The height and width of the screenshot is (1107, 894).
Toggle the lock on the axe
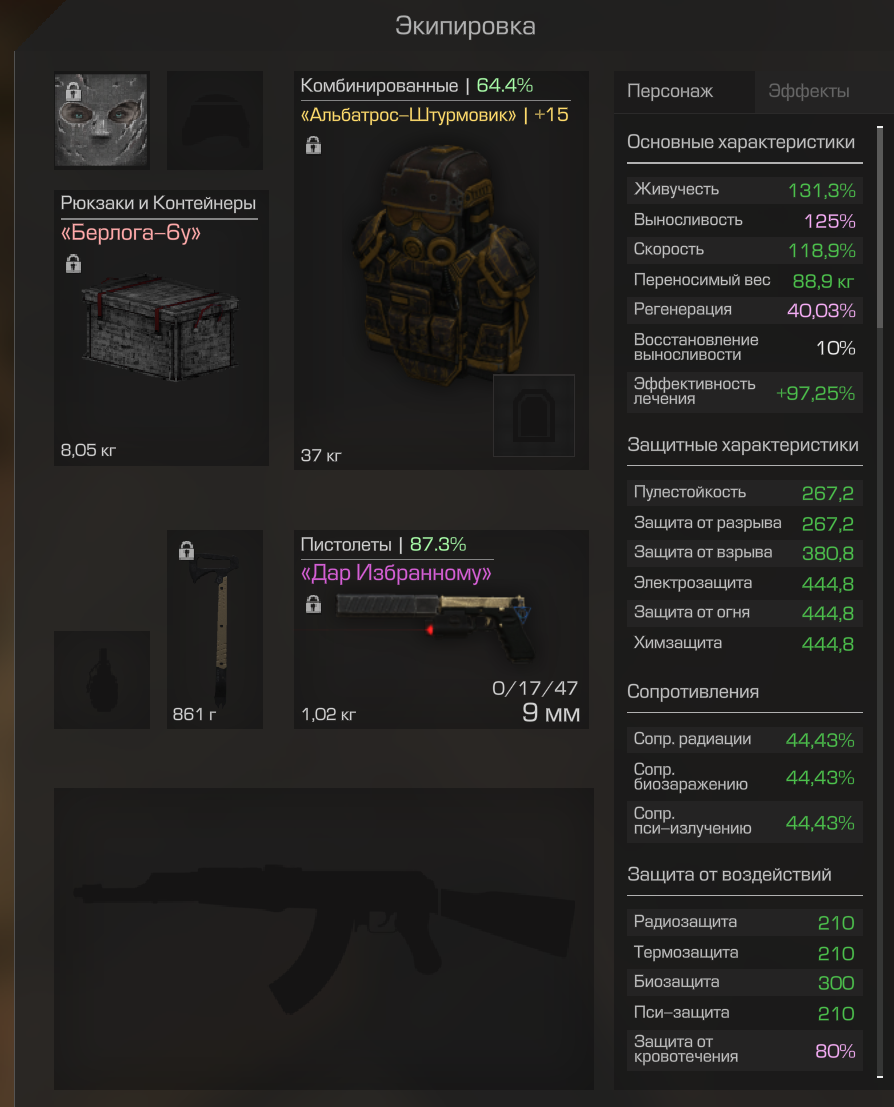(186, 551)
